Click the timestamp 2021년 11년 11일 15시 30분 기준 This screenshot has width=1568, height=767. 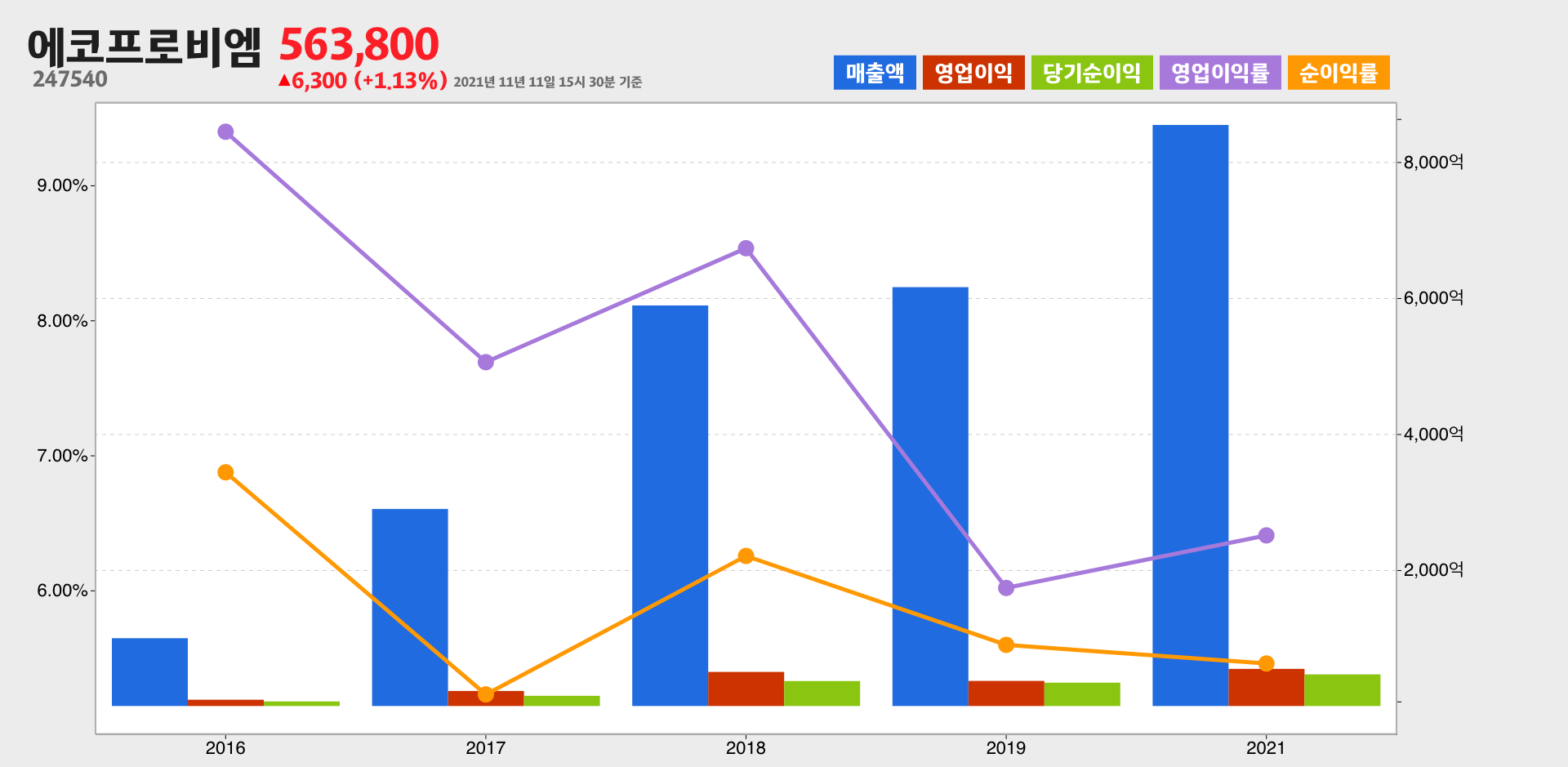coord(548,82)
